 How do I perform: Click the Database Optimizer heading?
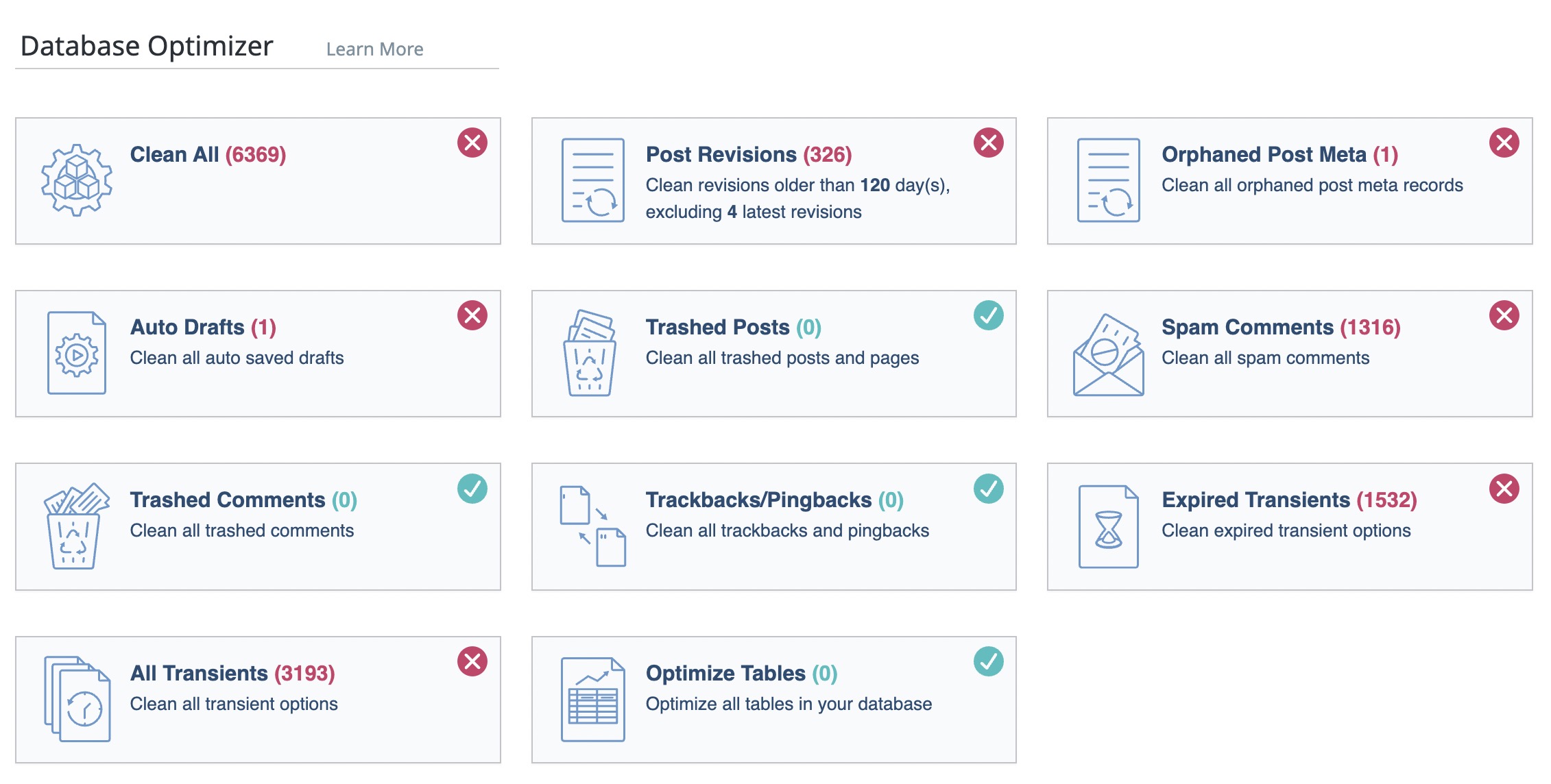(147, 47)
